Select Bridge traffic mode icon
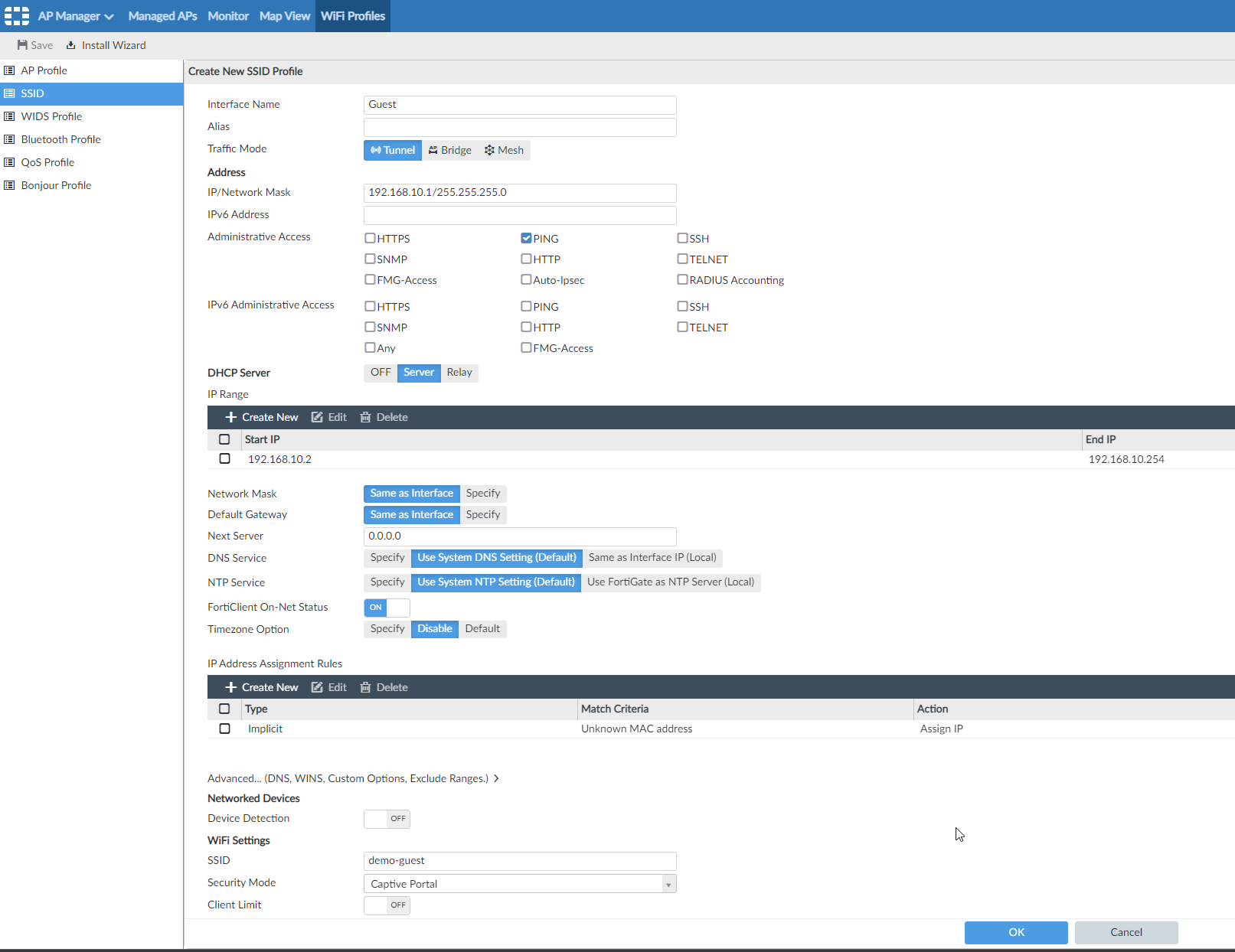This screenshot has width=1235, height=952. [433, 150]
